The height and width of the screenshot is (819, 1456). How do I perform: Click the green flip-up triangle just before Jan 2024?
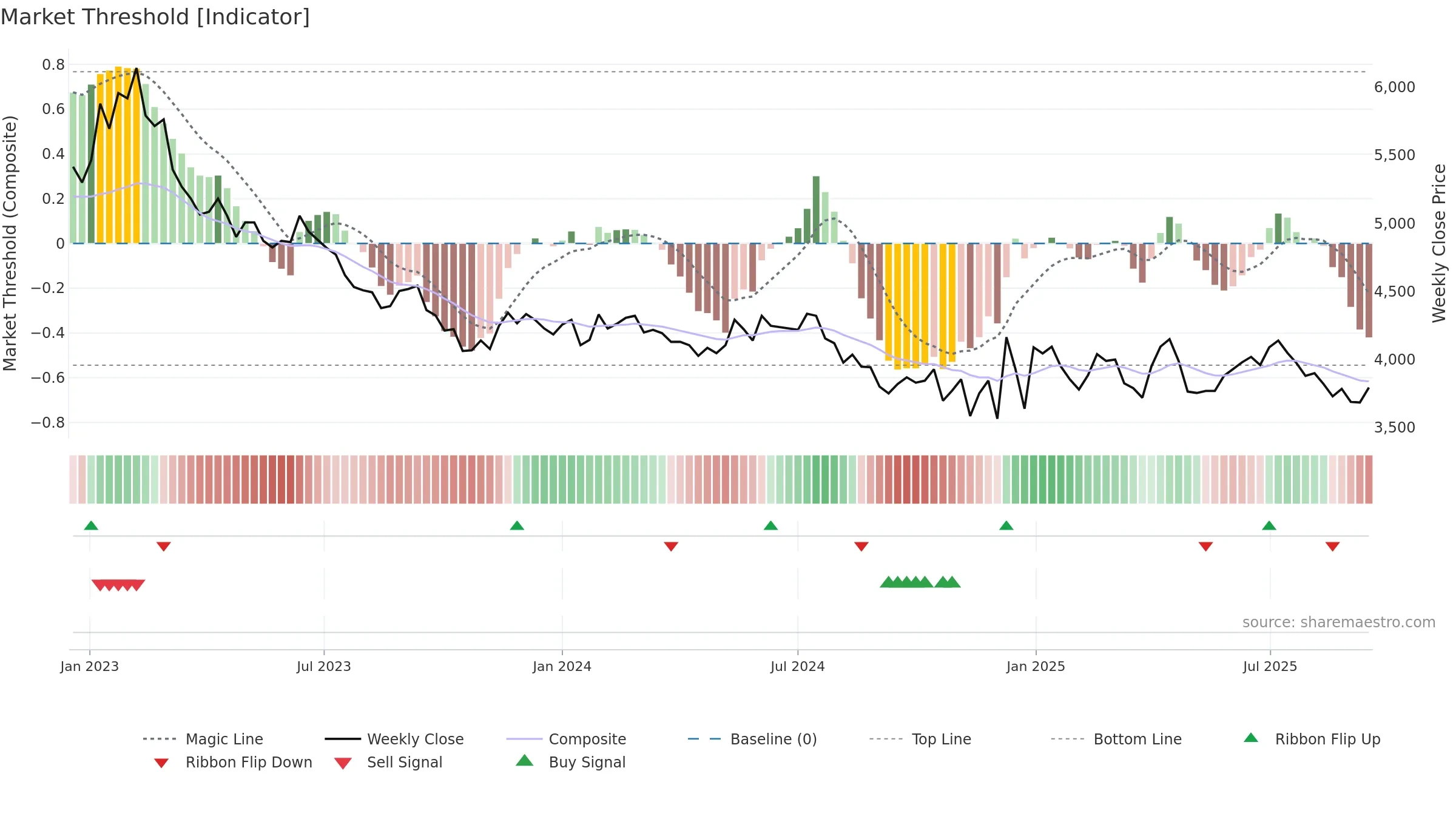coord(517,525)
